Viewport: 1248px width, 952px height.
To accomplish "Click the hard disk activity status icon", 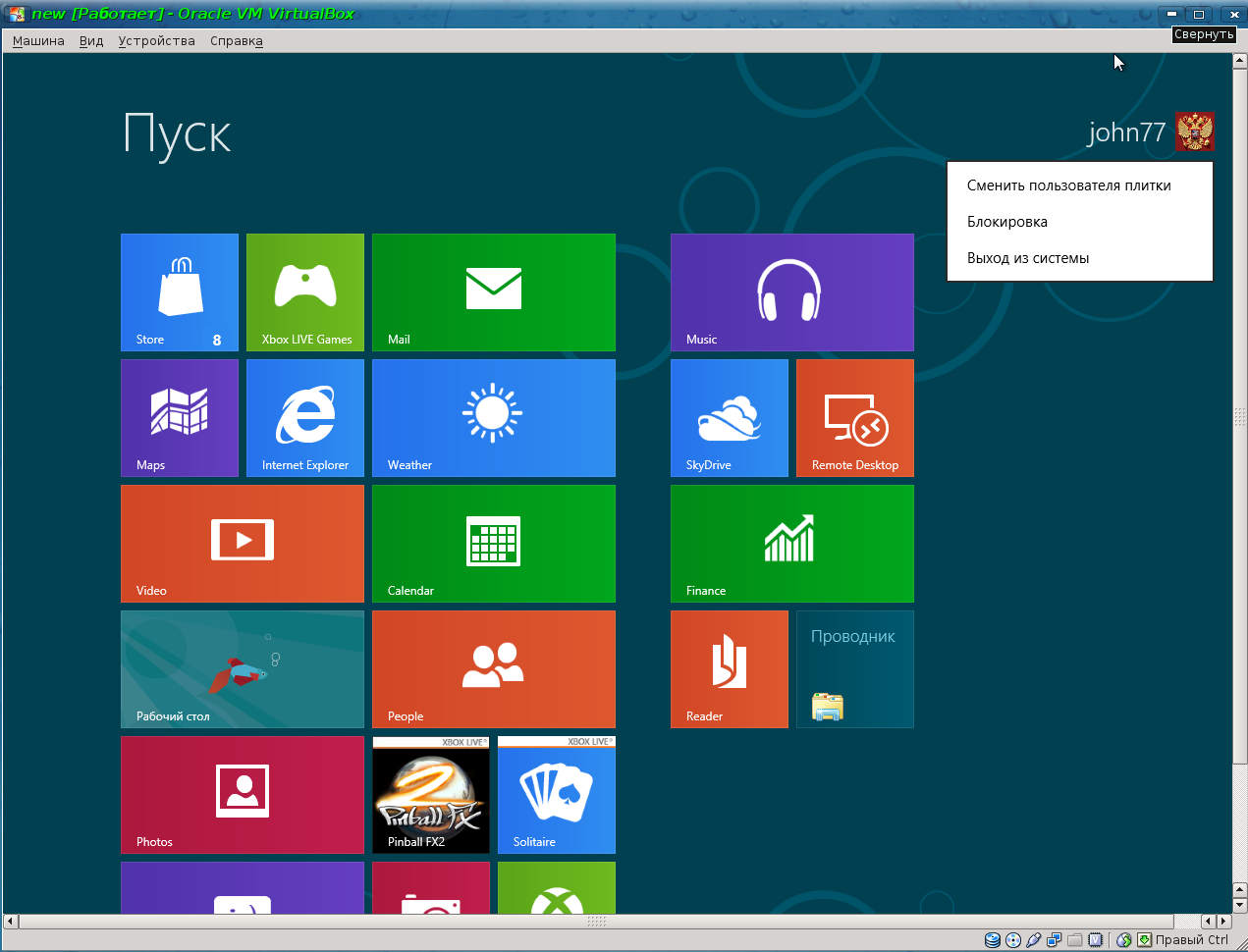I will coord(993,940).
